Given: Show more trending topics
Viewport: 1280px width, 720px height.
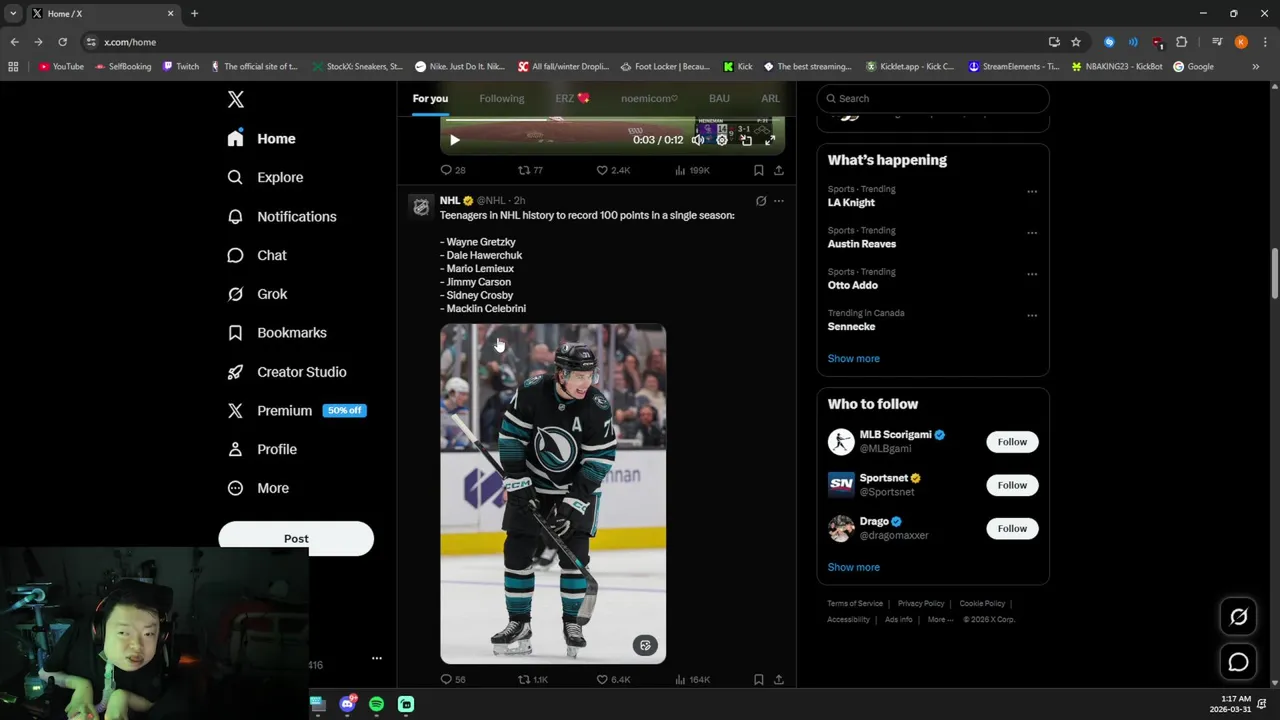Looking at the screenshot, I should pos(853,358).
